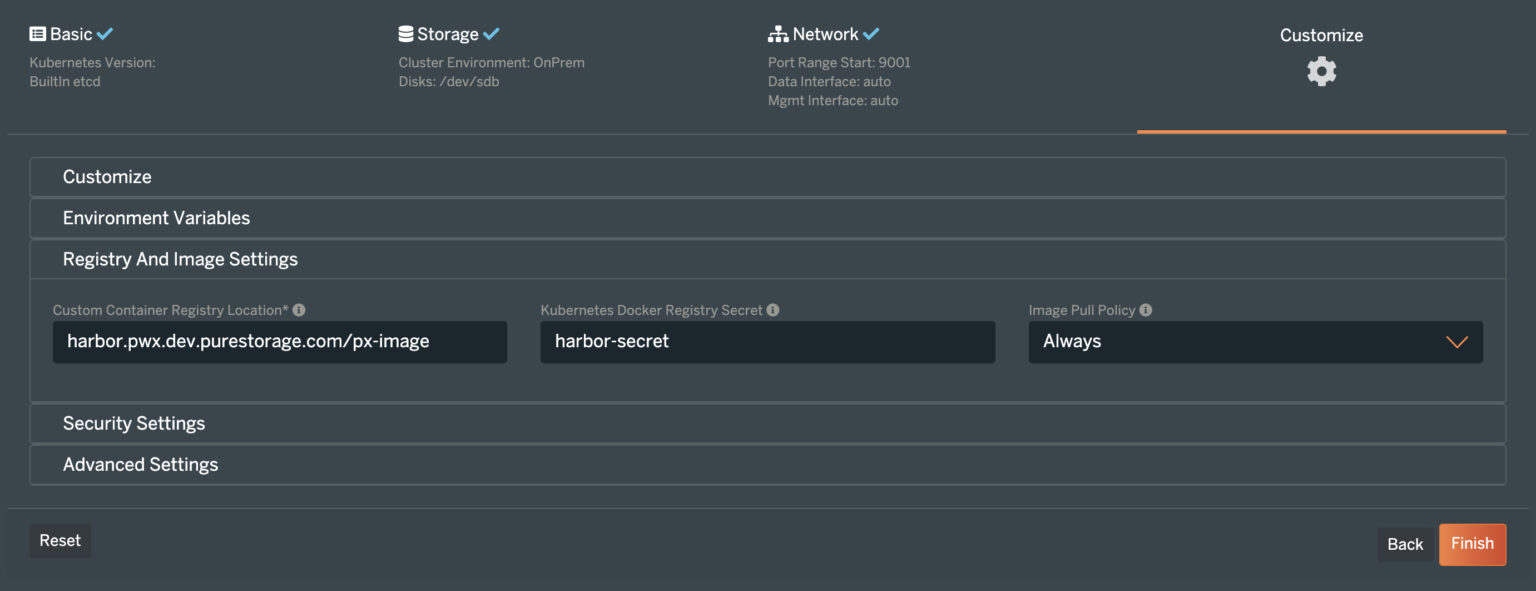Click info icon beside Kubernetes Docker Registry Secret
The width and height of the screenshot is (1536, 591).
[x=773, y=310]
